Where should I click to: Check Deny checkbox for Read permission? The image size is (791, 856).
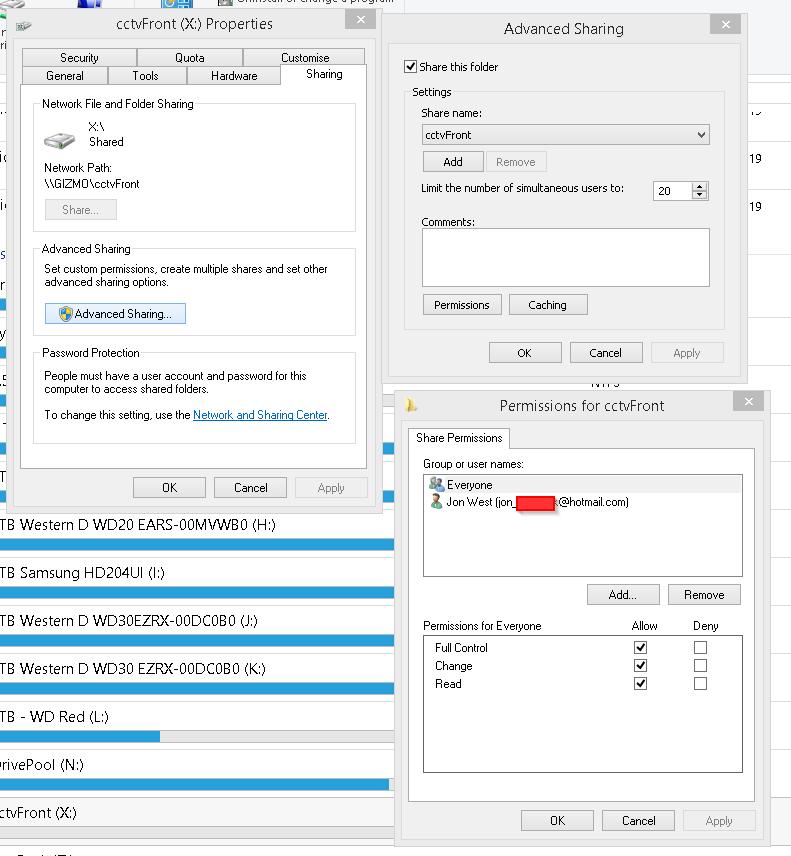pos(700,684)
